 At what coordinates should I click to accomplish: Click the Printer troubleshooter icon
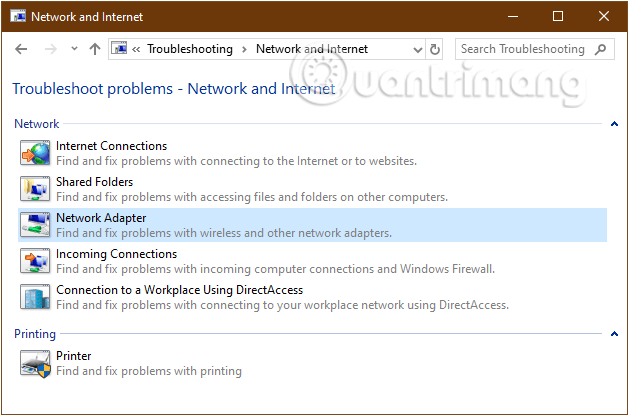[35, 363]
